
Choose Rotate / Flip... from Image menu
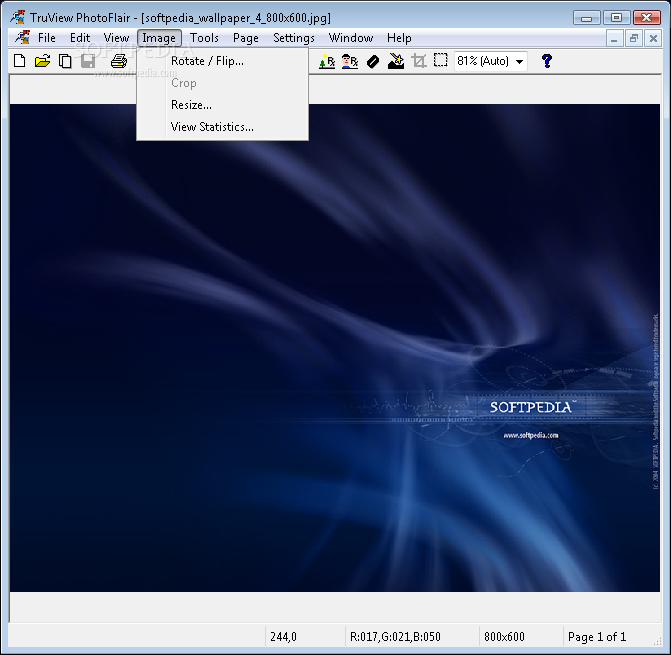click(223, 61)
